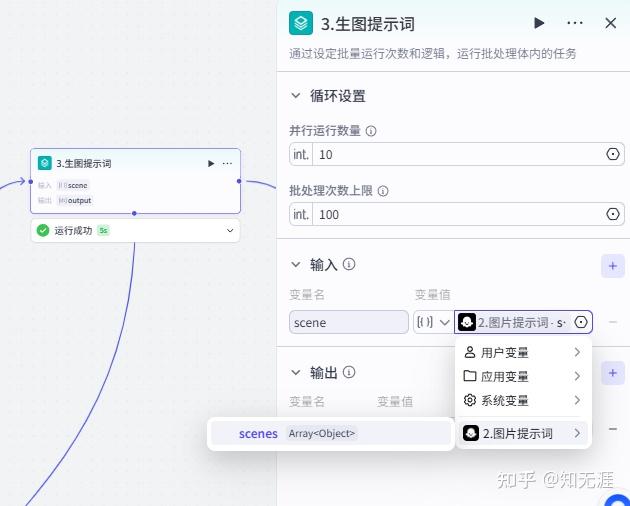This screenshot has height=506, width=630.
Task: Show info for 批处理次数上限
Action: tap(383, 191)
